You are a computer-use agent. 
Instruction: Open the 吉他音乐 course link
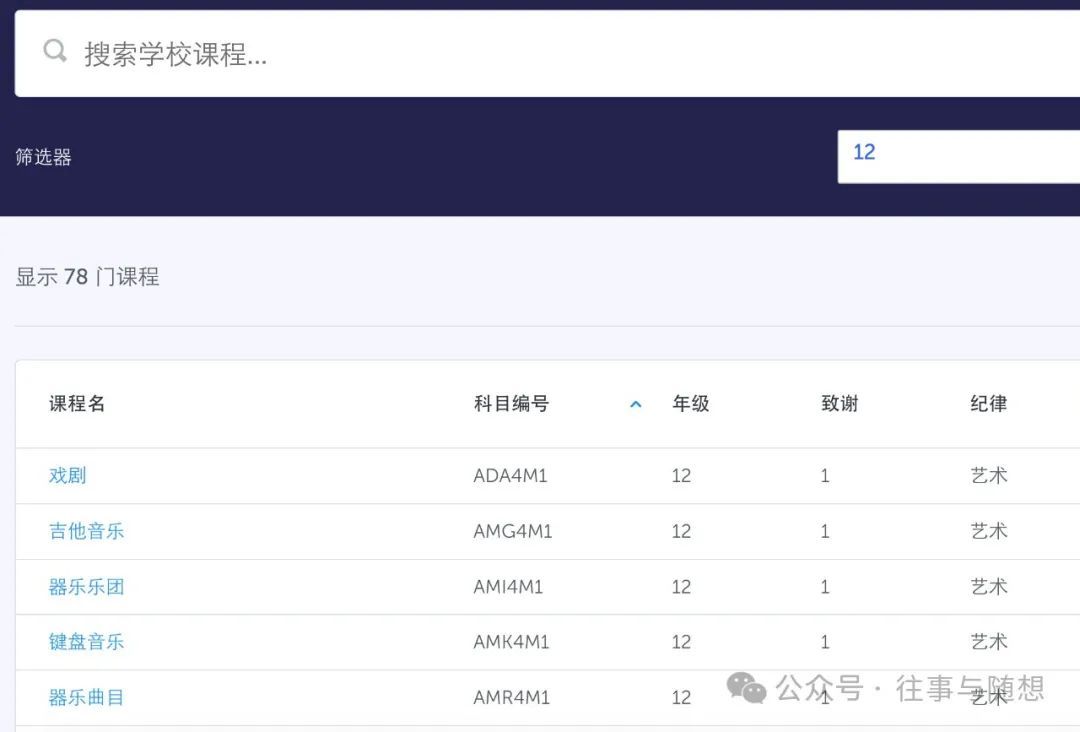point(87,531)
